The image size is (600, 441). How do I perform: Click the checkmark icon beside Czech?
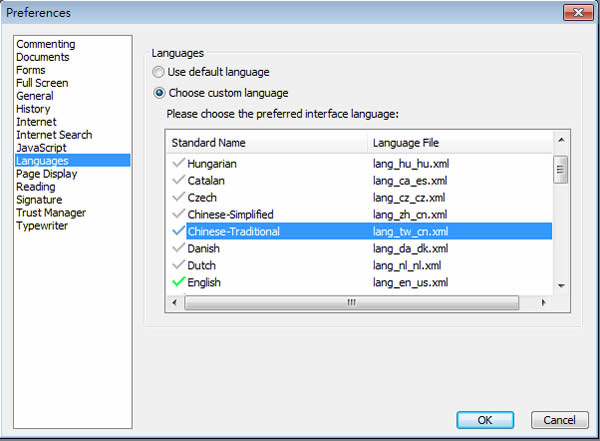[178, 197]
